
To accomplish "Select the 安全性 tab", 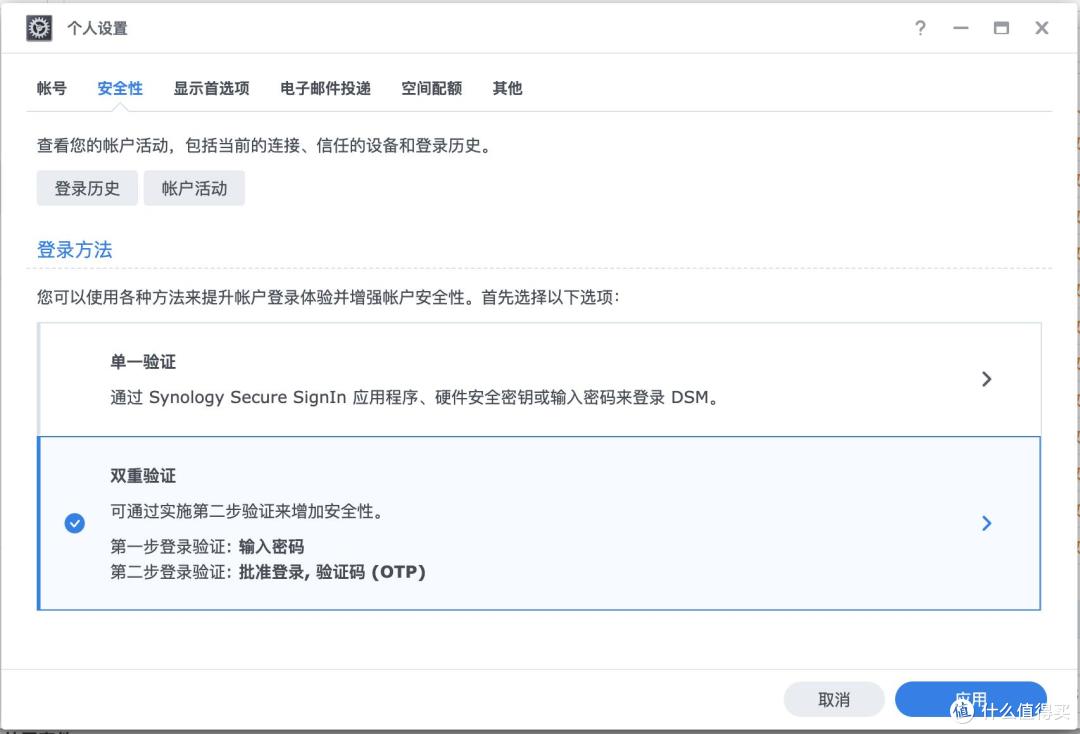I will (x=120, y=88).
